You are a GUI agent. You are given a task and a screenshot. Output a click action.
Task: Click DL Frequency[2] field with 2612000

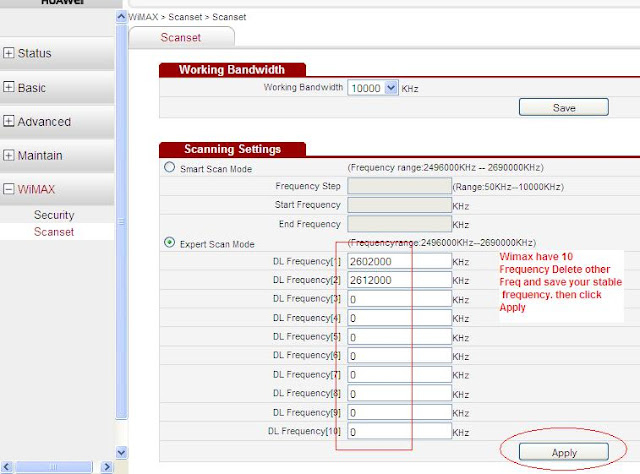point(399,280)
